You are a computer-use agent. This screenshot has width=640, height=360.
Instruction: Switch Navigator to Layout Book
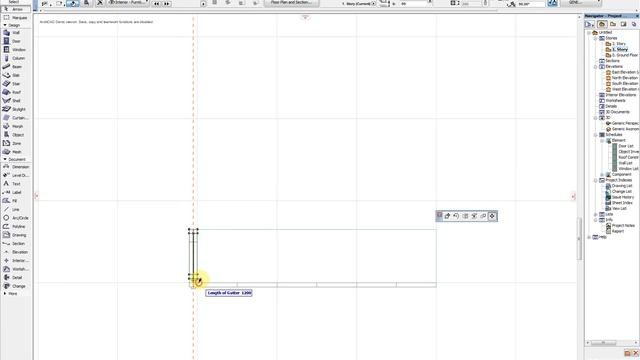(x=623, y=24)
